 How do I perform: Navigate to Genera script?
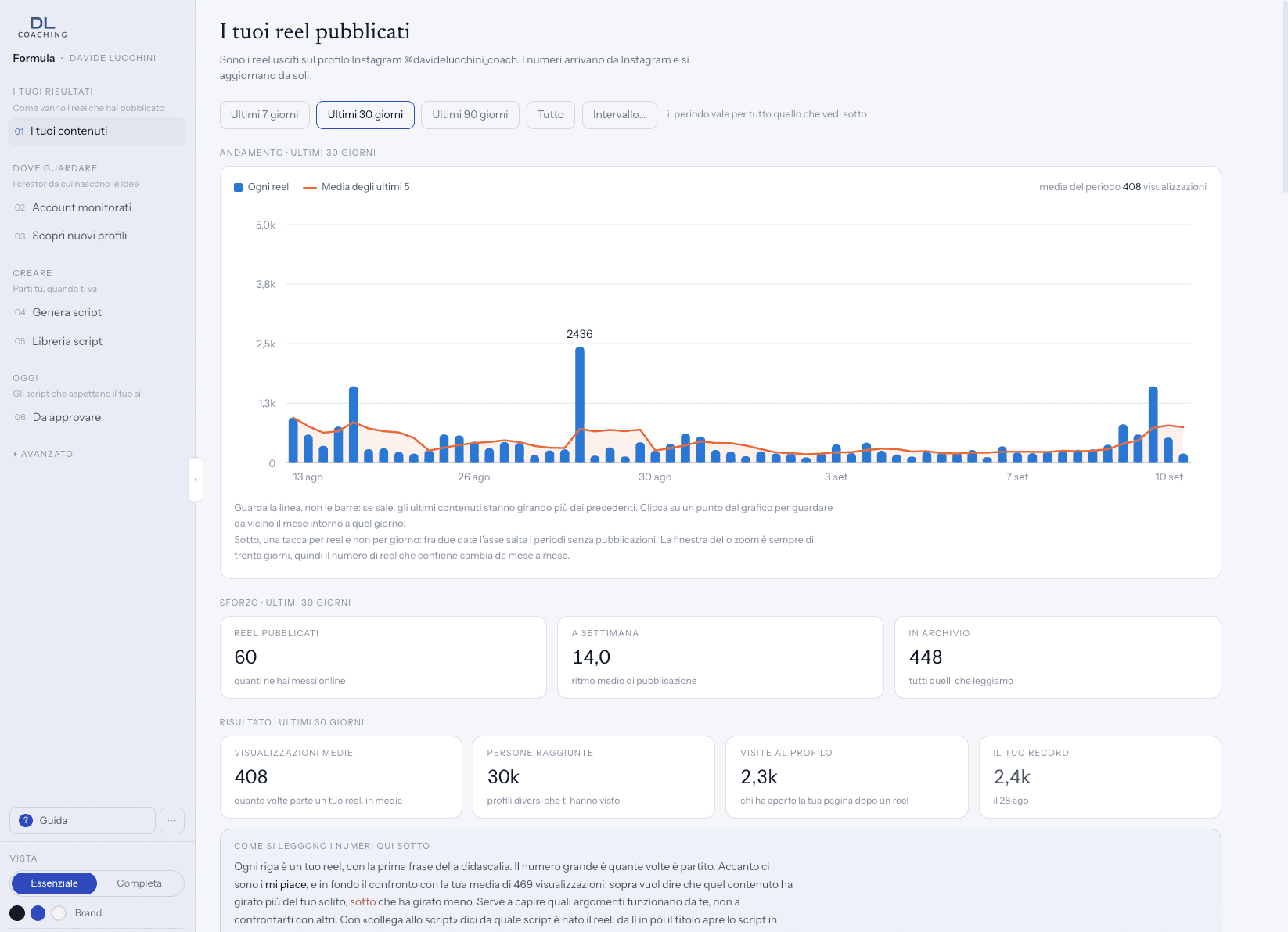[x=97, y=312]
